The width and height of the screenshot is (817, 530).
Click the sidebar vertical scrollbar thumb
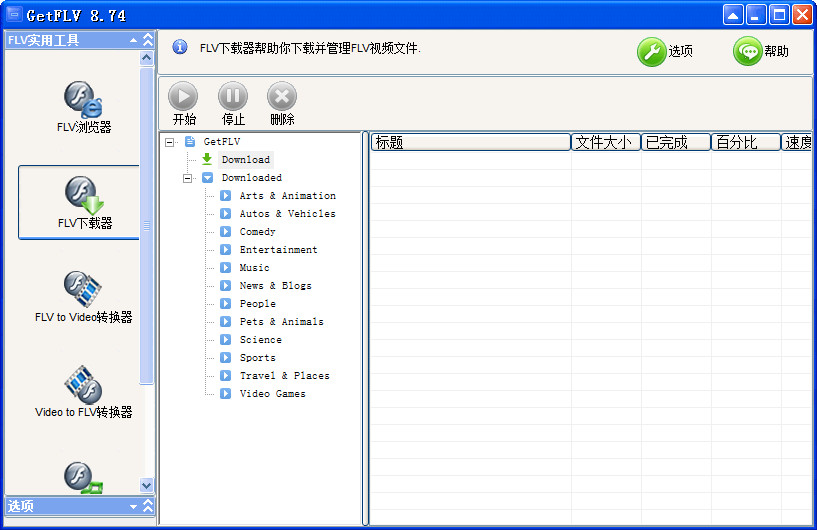(147, 225)
